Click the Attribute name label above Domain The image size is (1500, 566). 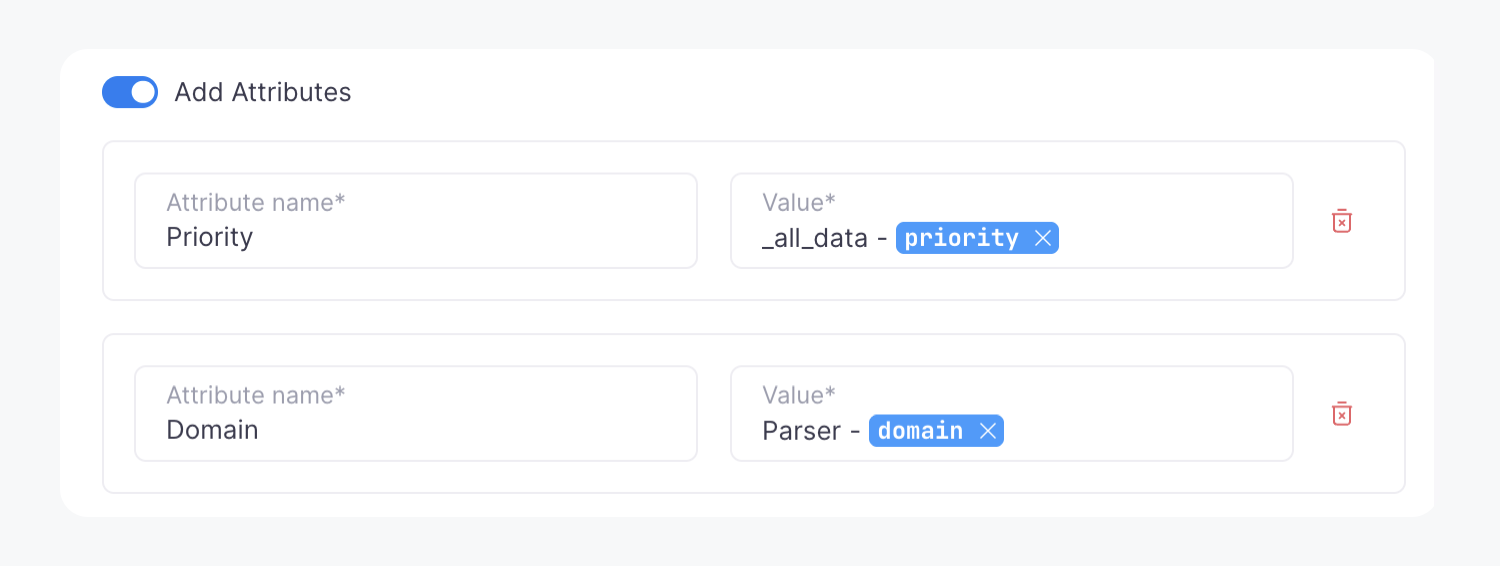coord(255,395)
